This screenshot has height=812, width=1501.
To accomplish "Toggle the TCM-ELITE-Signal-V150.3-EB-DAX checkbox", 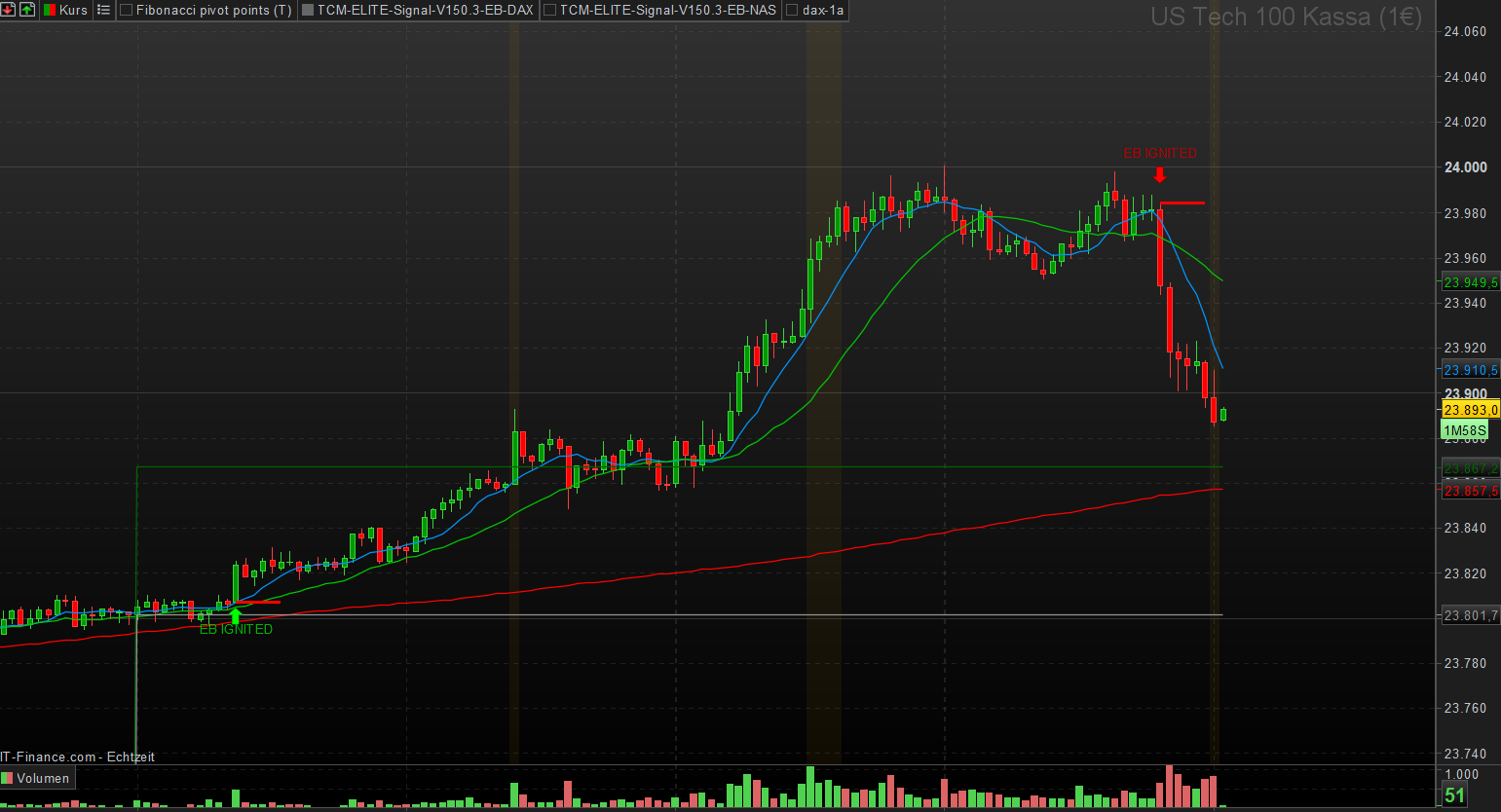I will [308, 10].
